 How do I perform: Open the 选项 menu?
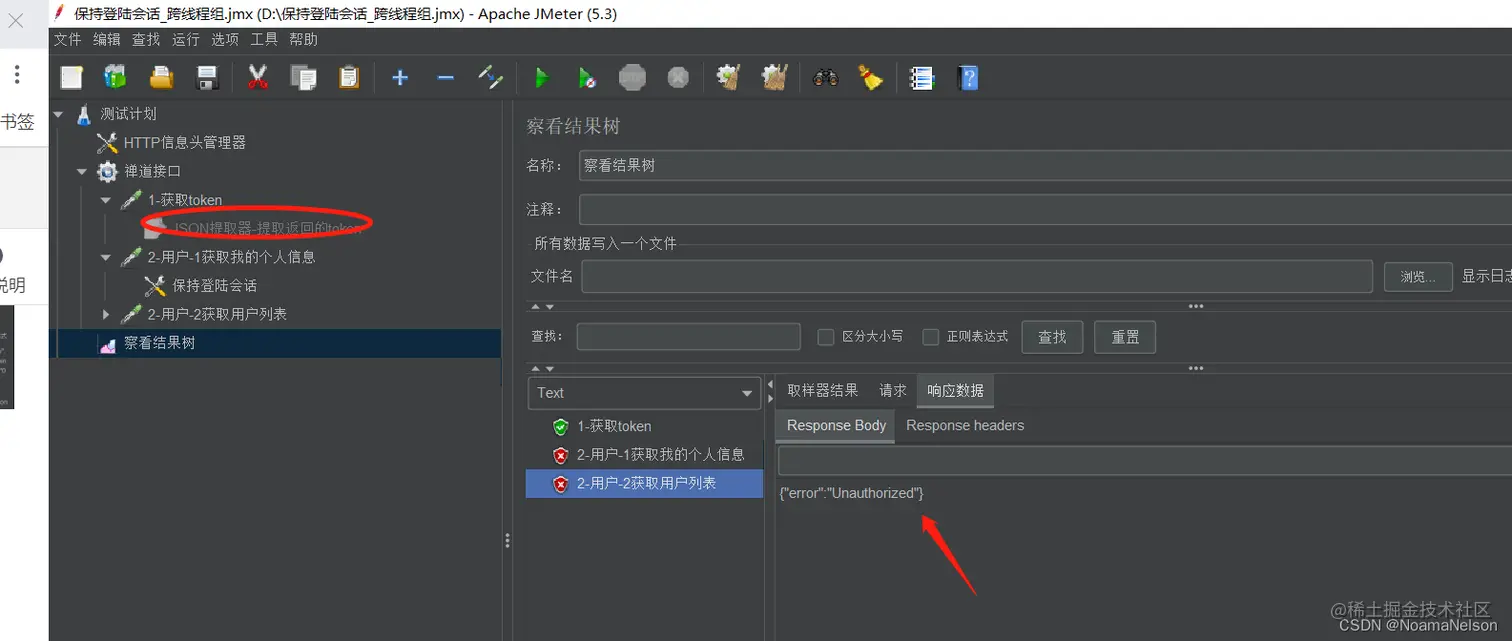(x=224, y=39)
